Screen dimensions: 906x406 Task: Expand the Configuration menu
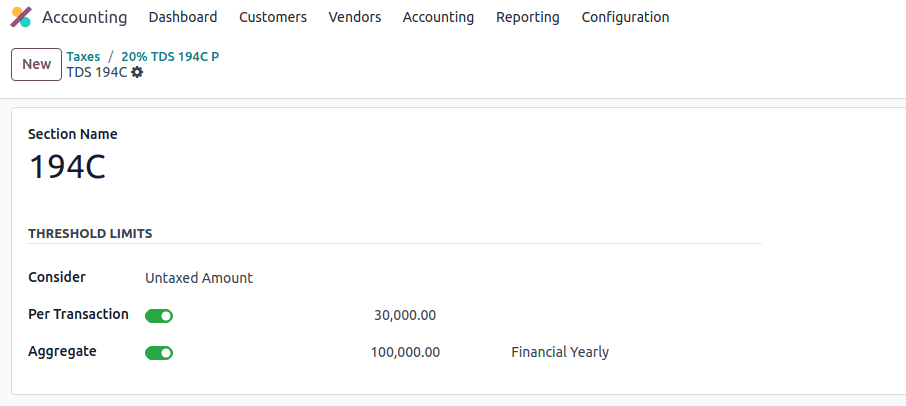click(x=625, y=17)
